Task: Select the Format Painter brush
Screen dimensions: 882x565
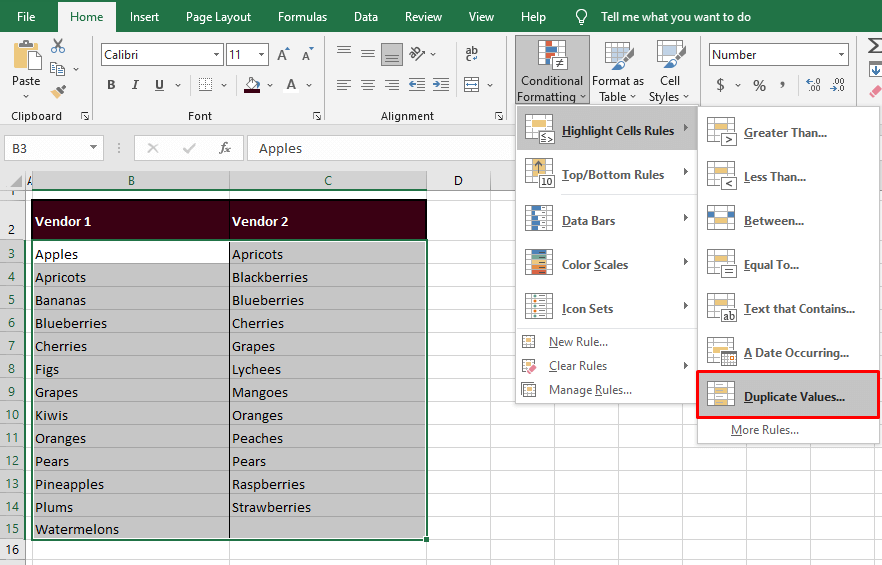Action: [58, 91]
